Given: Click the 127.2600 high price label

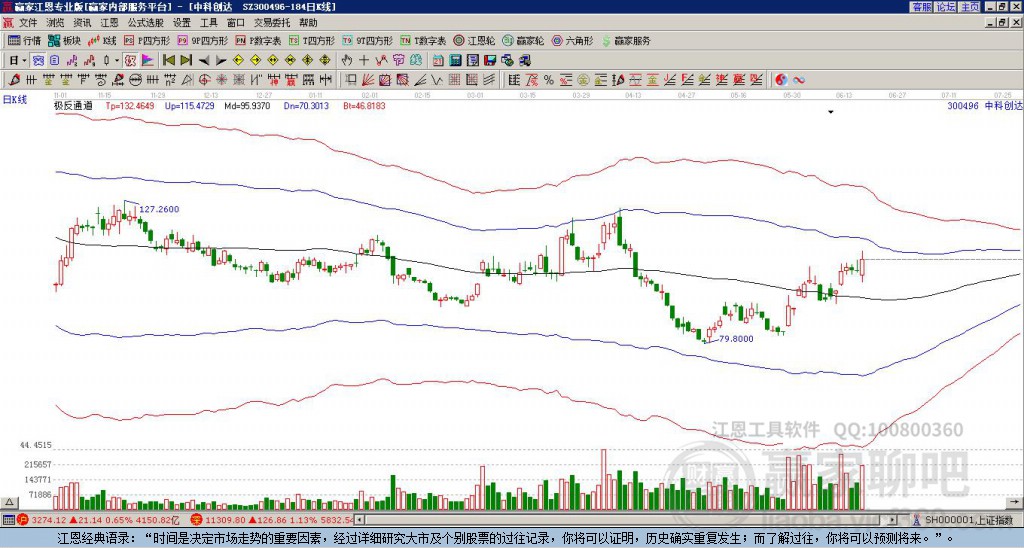Looking at the screenshot, I should click(159, 210).
